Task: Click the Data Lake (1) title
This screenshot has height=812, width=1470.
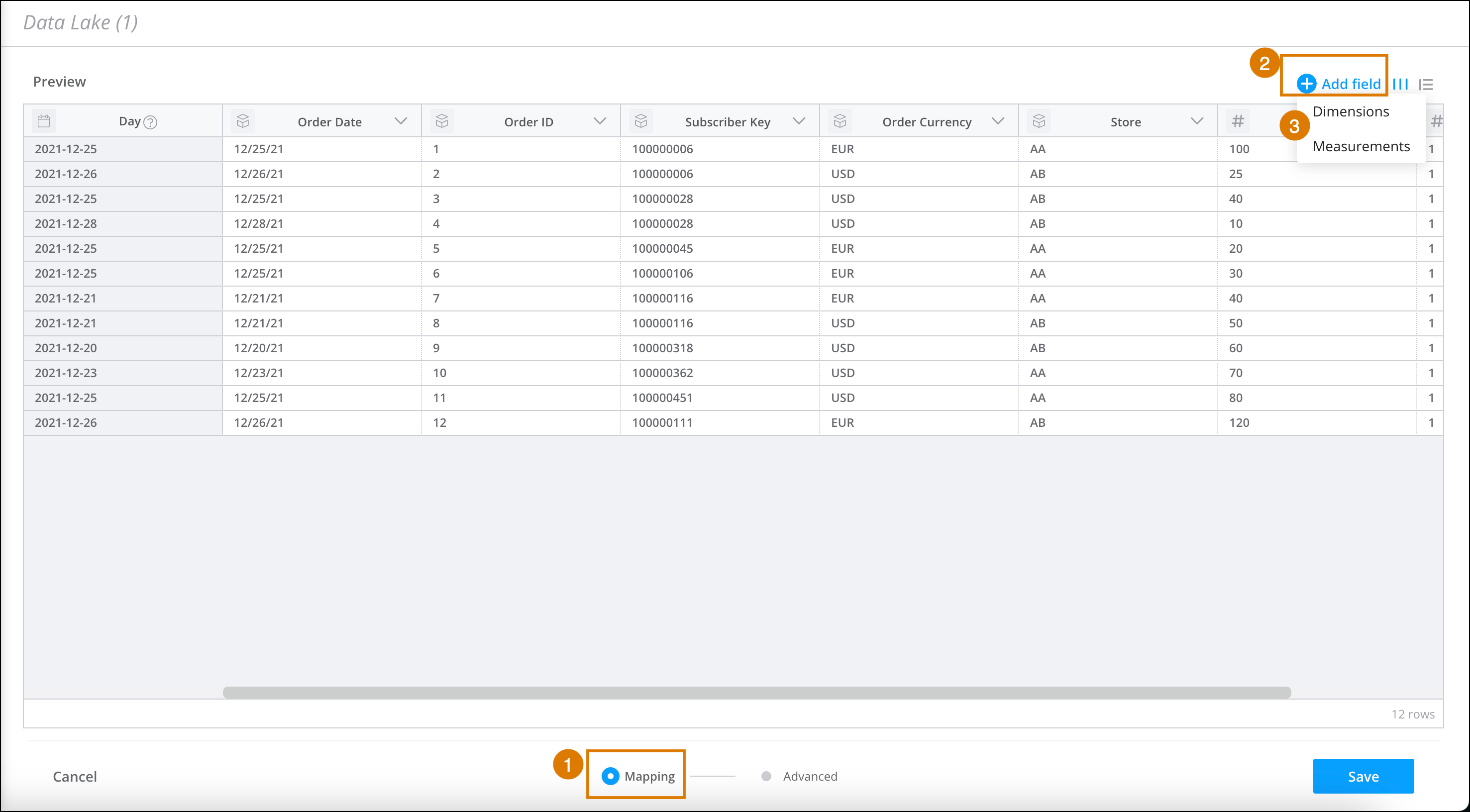Action: click(81, 23)
